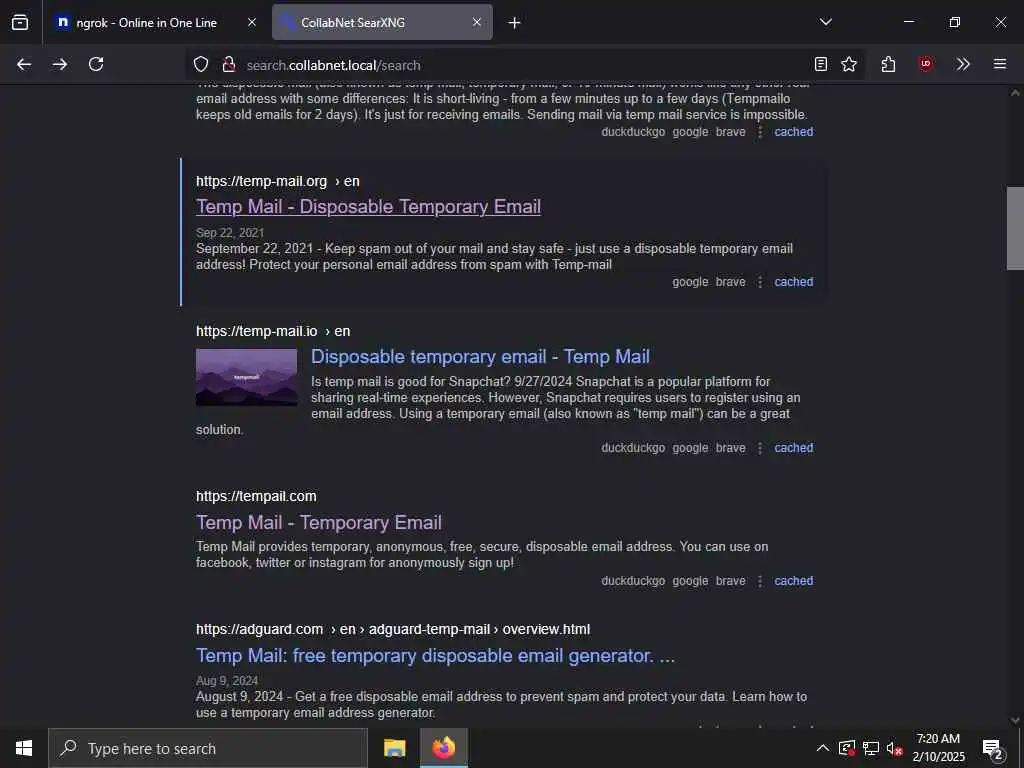Open uBlock Origin extension icon

pyautogui.click(x=925, y=64)
